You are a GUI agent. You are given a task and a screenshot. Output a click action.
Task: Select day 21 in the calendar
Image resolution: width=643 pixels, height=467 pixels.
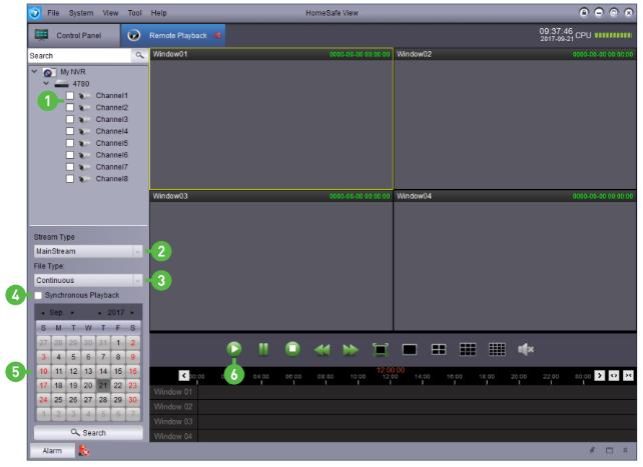pos(102,384)
